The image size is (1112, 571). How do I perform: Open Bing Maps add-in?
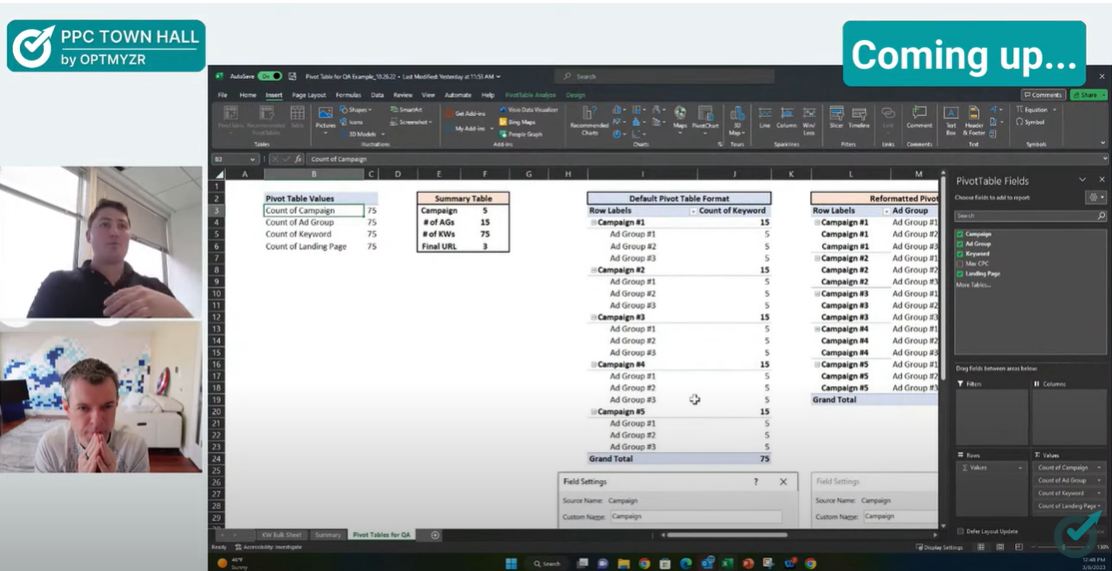click(517, 122)
